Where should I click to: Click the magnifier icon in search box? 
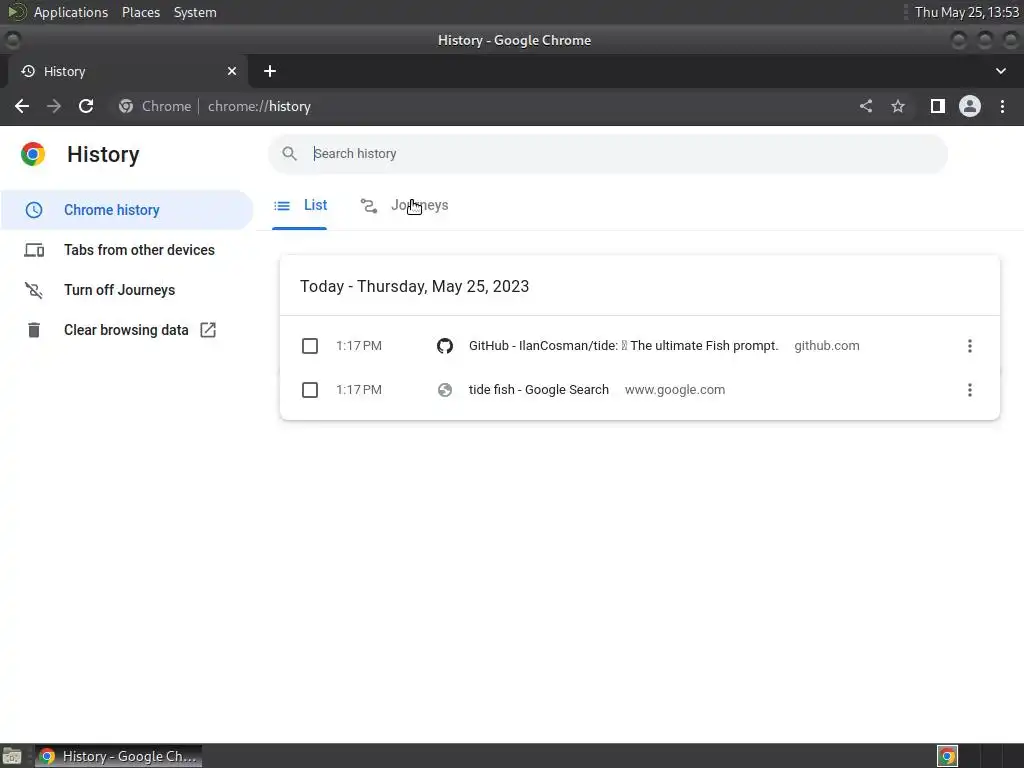coord(289,153)
